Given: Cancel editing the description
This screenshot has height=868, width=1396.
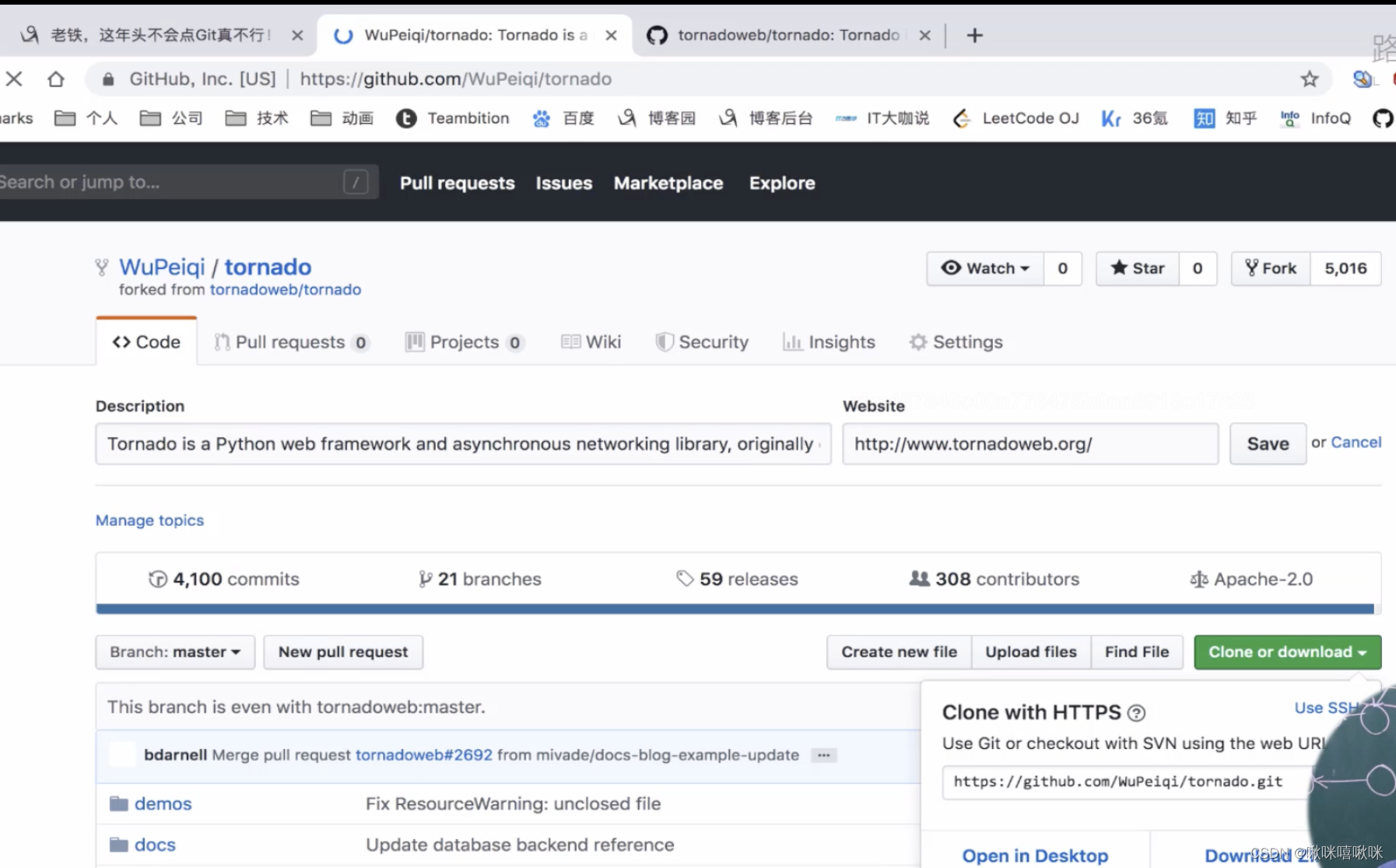Looking at the screenshot, I should click(x=1356, y=443).
